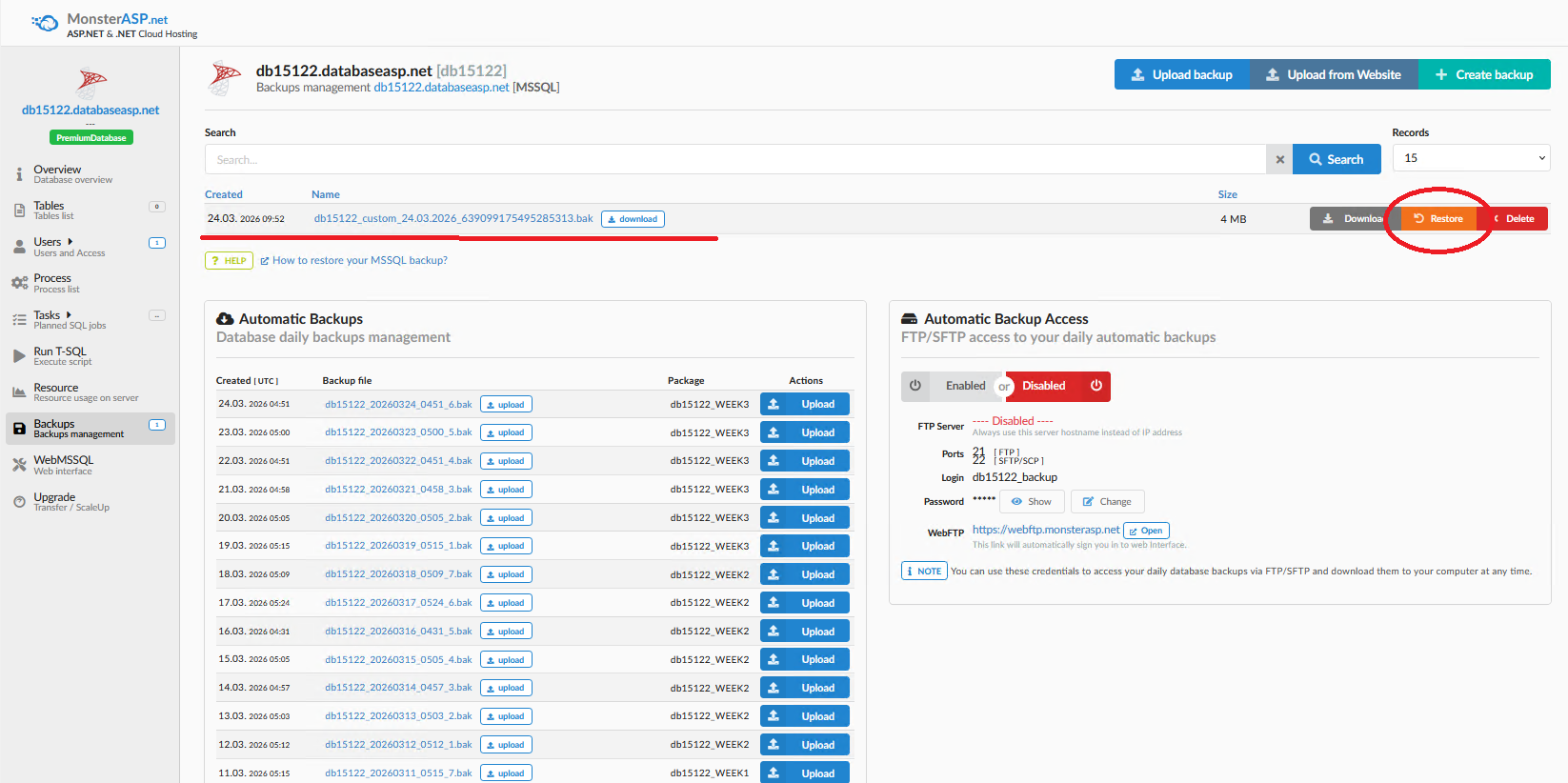
Task: Click the MonsterASP.net cloud logo
Action: click(x=44, y=23)
